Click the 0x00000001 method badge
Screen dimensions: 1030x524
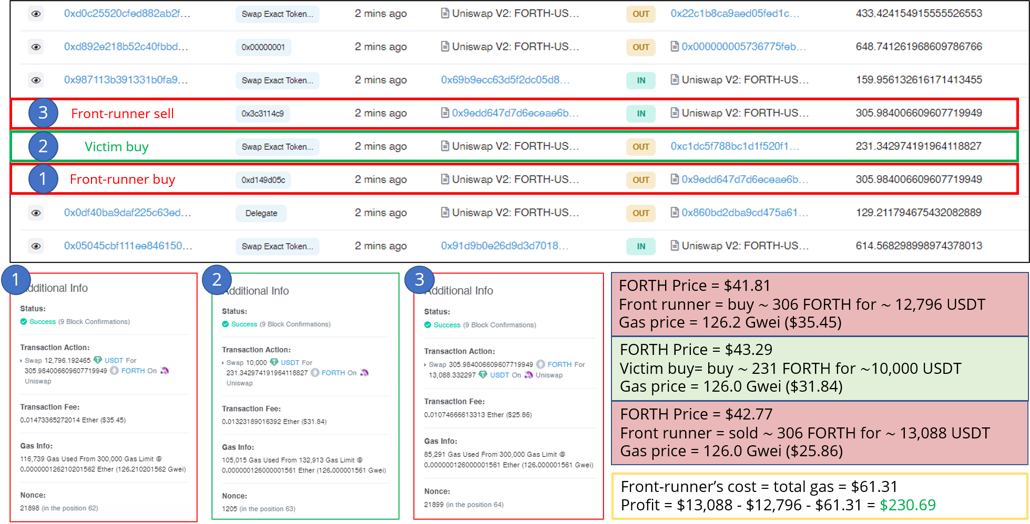(x=265, y=47)
